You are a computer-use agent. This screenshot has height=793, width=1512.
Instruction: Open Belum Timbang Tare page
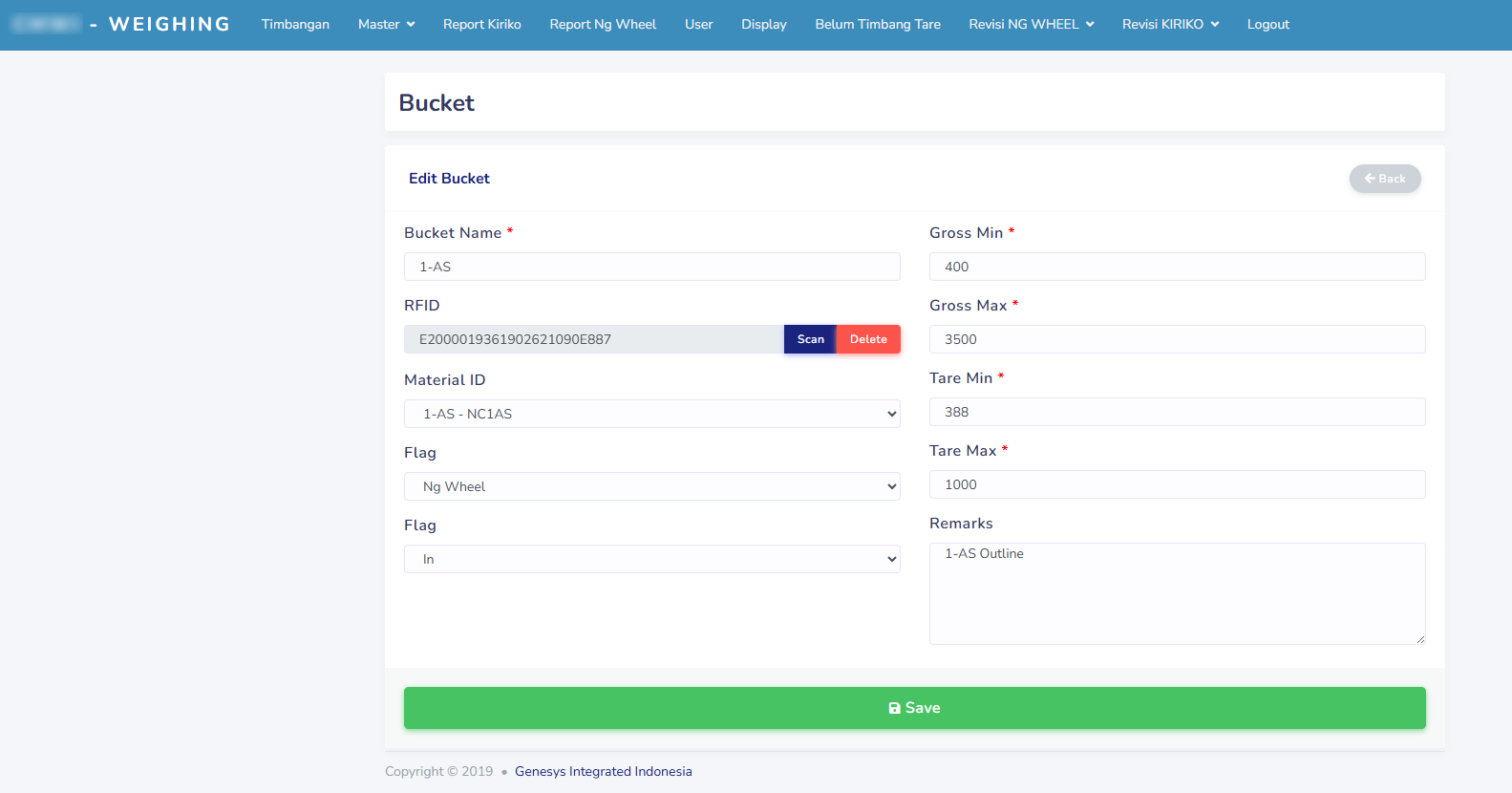(x=878, y=24)
